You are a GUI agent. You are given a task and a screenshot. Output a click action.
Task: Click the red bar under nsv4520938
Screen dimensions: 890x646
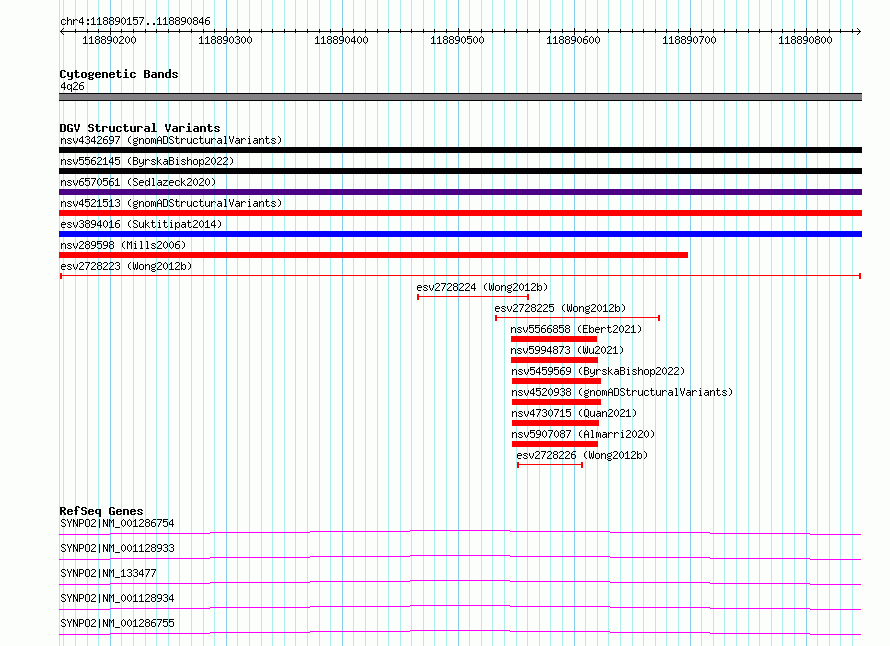point(556,402)
